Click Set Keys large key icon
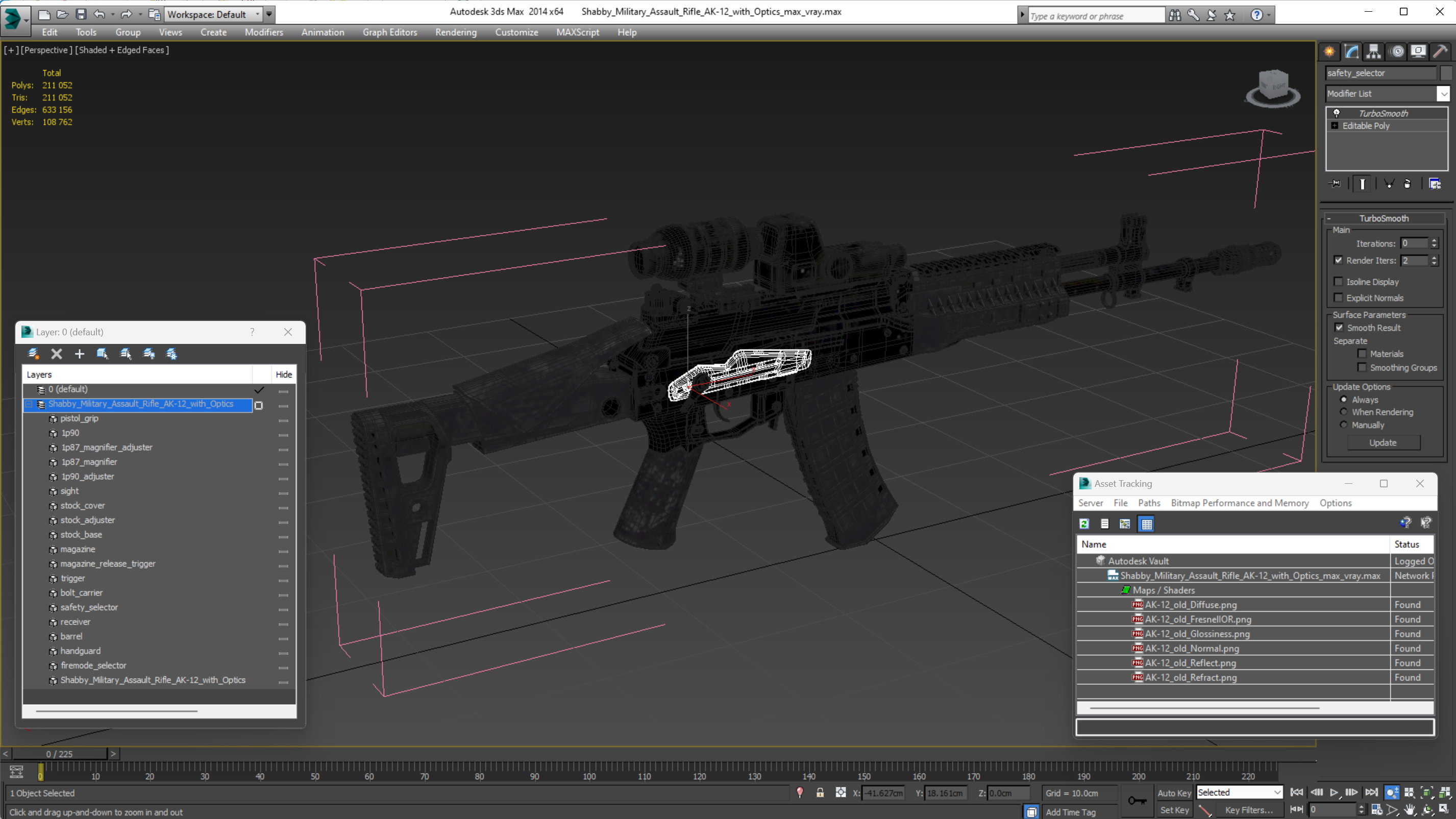The width and height of the screenshot is (1456, 819). pyautogui.click(x=1137, y=800)
